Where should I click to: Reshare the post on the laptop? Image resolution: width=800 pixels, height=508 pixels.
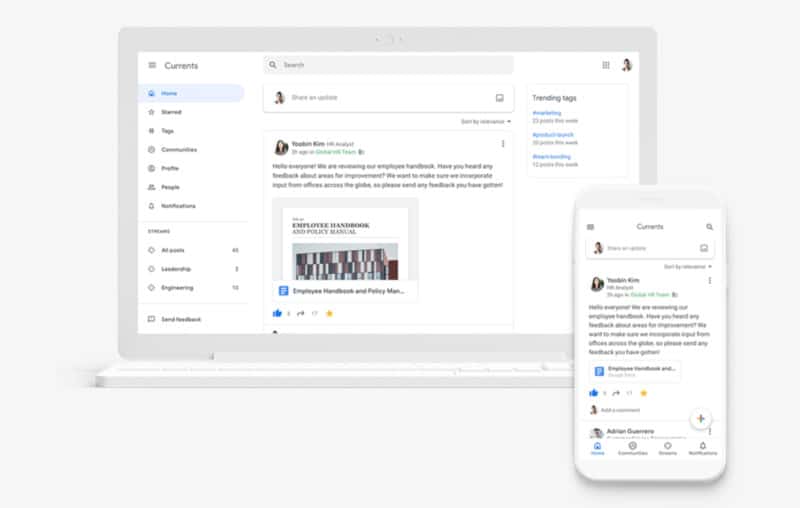pyautogui.click(x=301, y=313)
